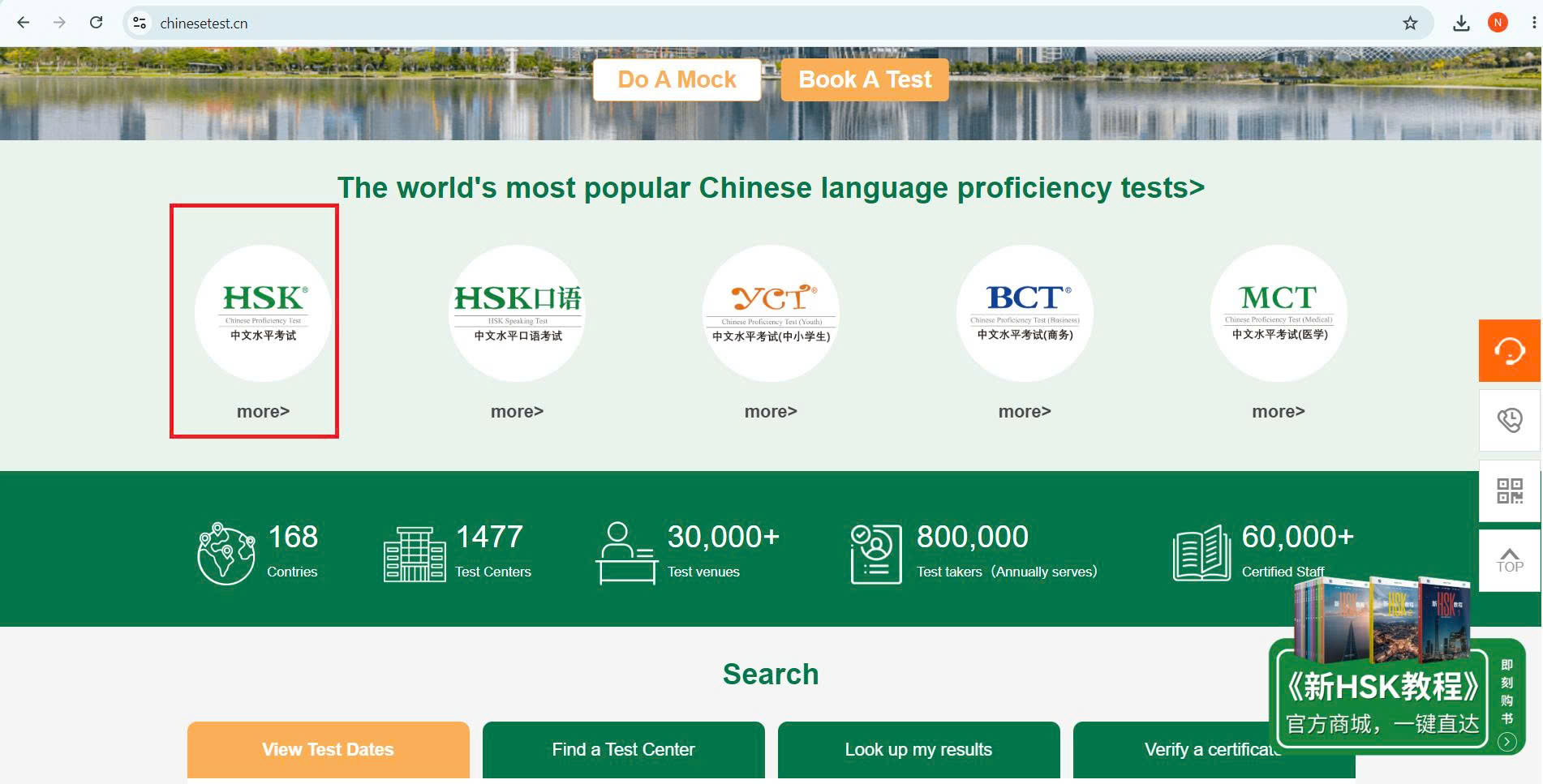Open more> under the YCT logo
The height and width of the screenshot is (784, 1543).
(771, 411)
